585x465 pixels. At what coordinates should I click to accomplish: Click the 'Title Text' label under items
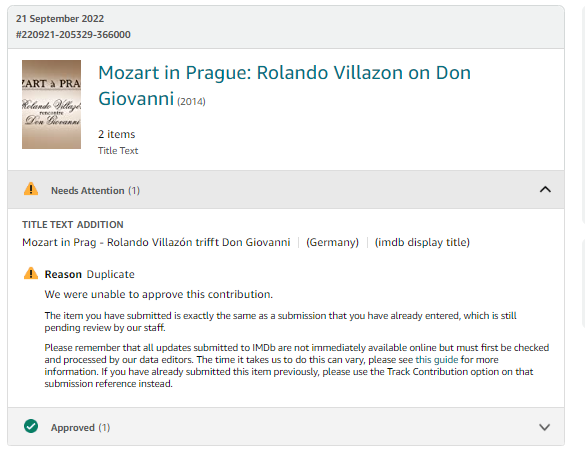pos(118,151)
